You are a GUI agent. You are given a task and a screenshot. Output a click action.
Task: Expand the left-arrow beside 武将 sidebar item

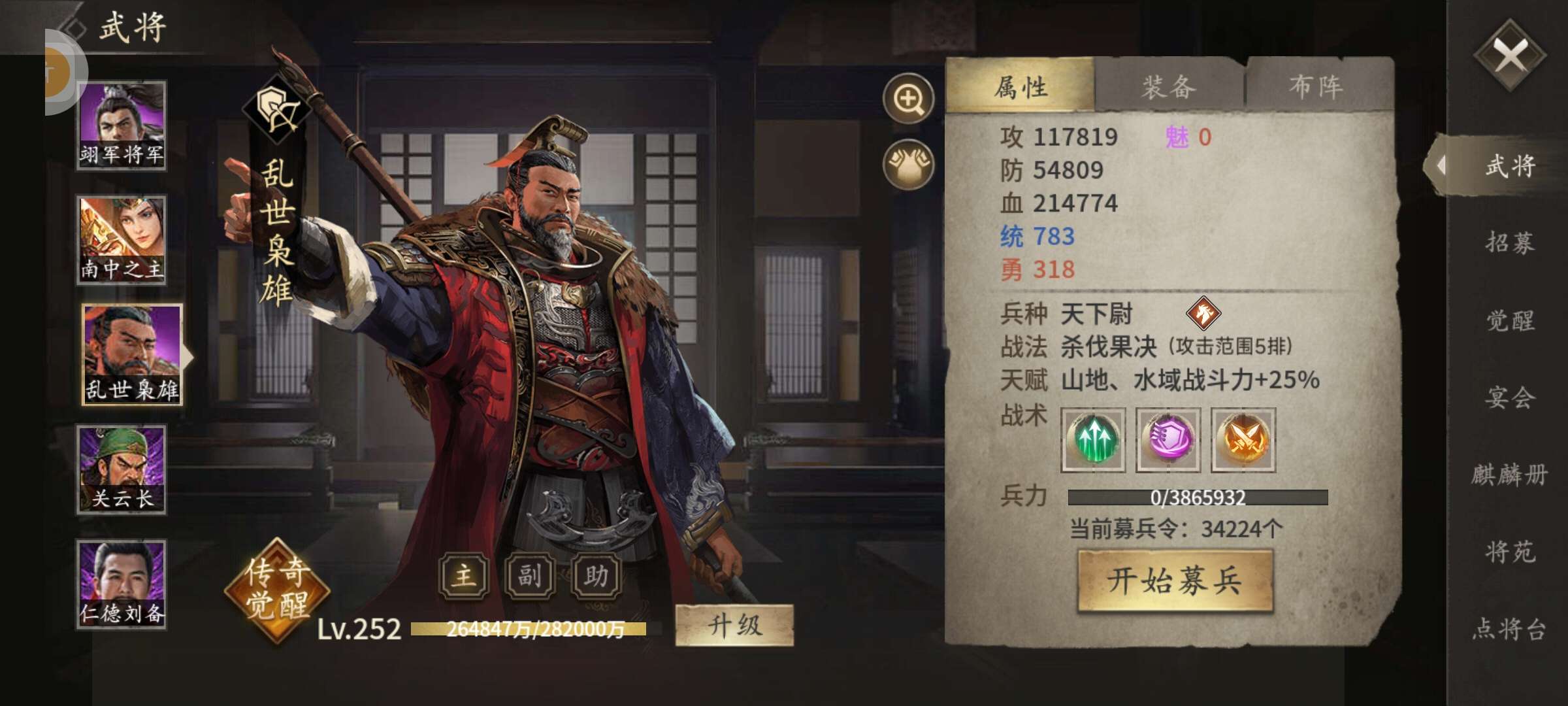point(1440,165)
